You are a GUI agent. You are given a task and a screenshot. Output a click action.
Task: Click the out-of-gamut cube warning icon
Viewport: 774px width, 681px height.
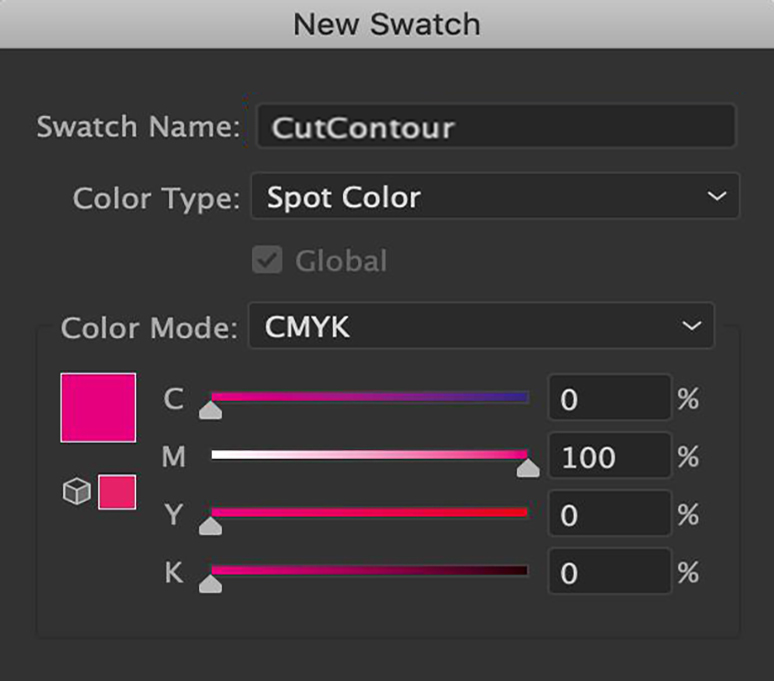[x=77, y=492]
